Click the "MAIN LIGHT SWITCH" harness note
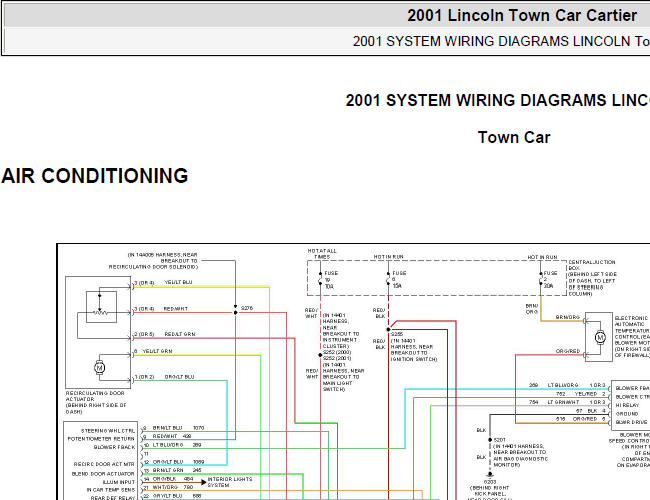The width and height of the screenshot is (650, 500). (343, 377)
